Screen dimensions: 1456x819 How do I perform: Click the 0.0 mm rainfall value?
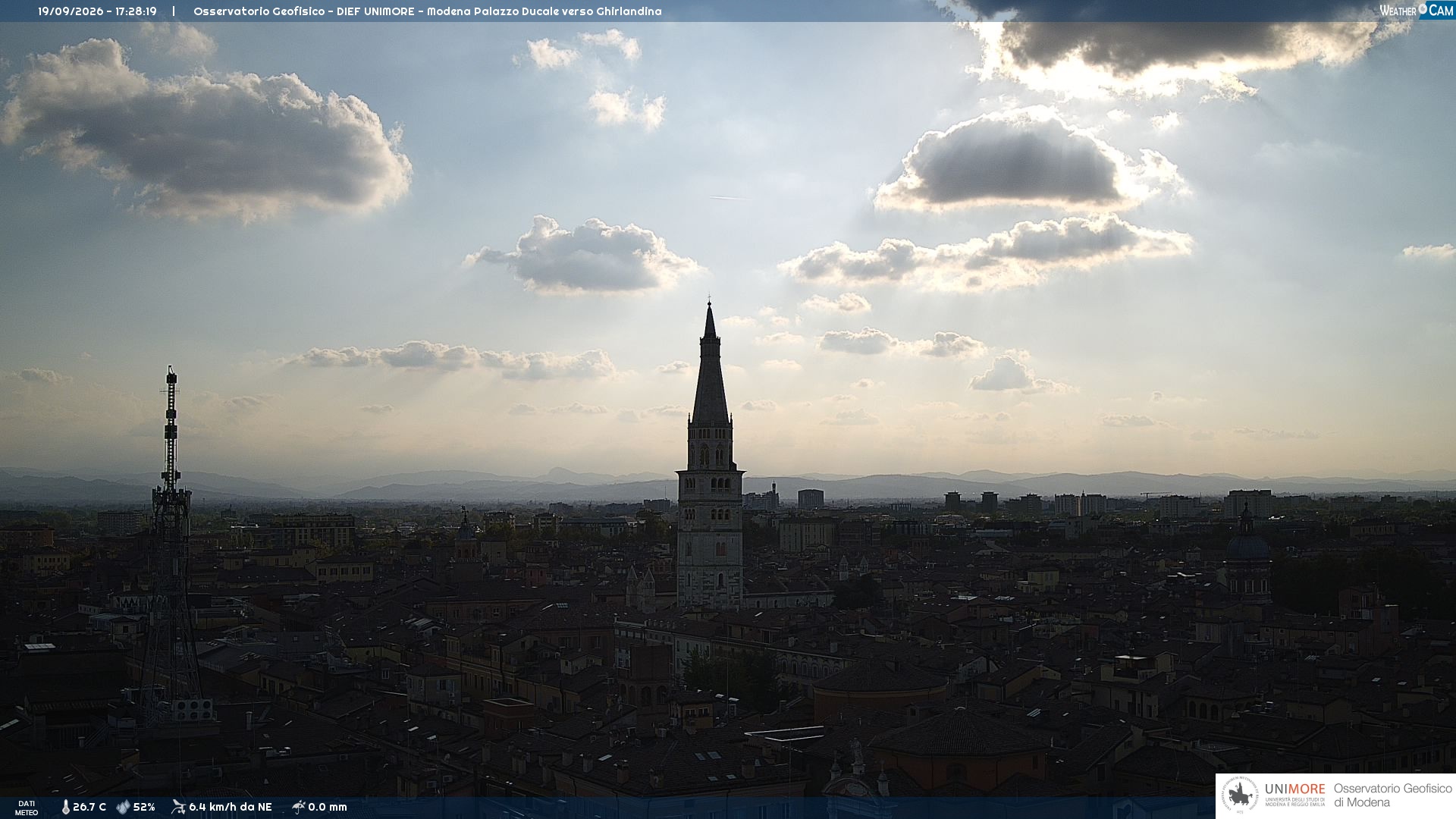328,807
